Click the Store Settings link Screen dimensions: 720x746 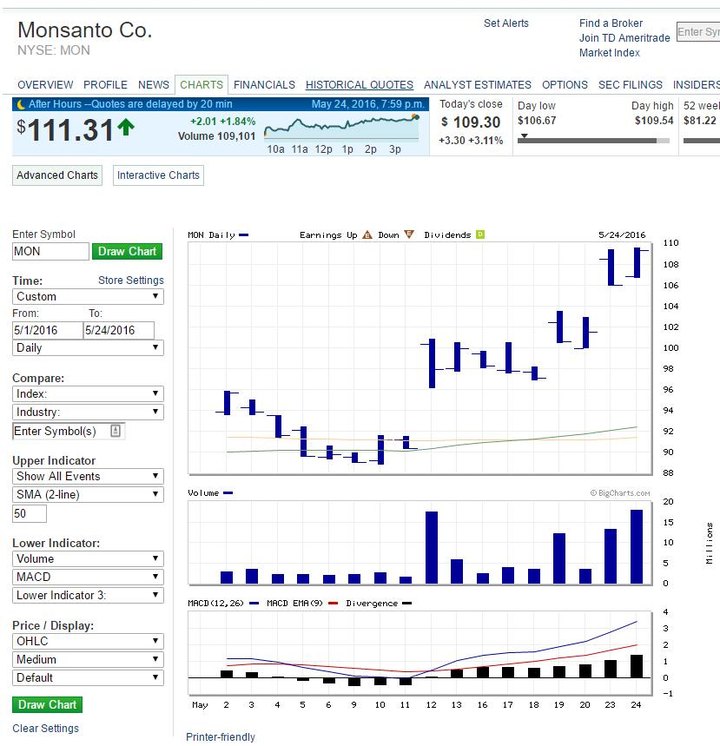(131, 280)
